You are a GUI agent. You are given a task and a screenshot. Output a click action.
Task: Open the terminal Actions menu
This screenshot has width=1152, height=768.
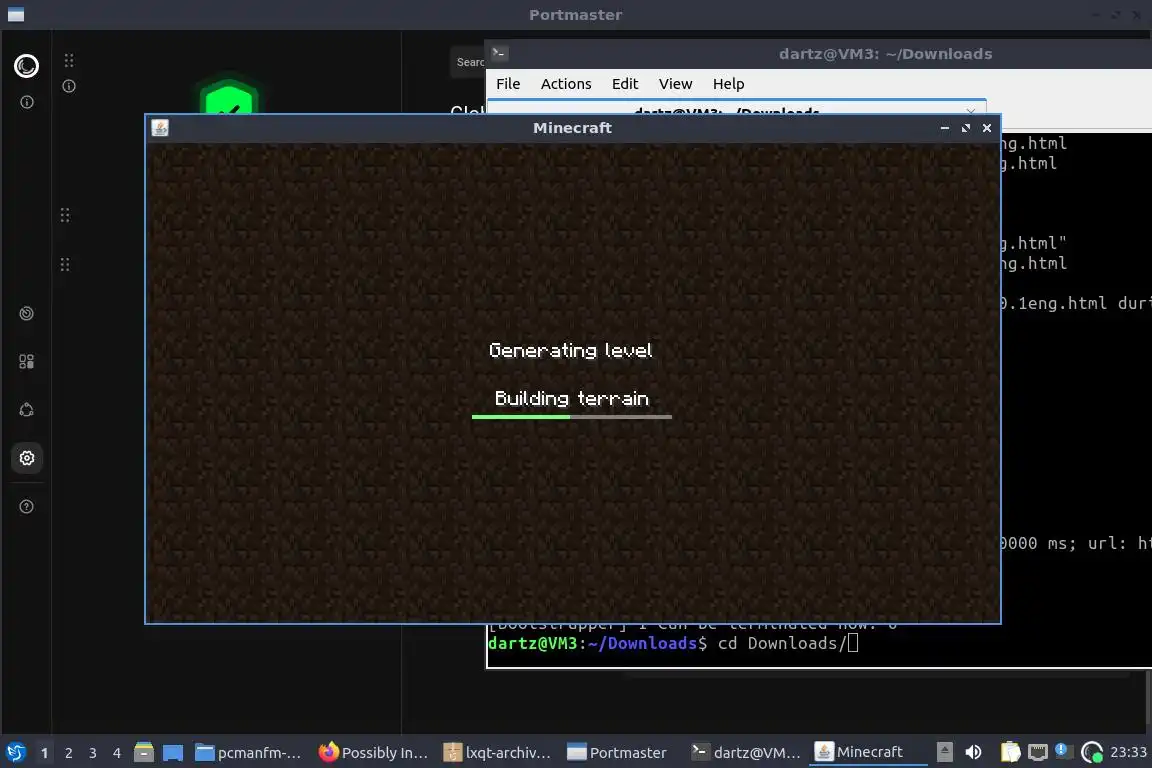tap(566, 84)
